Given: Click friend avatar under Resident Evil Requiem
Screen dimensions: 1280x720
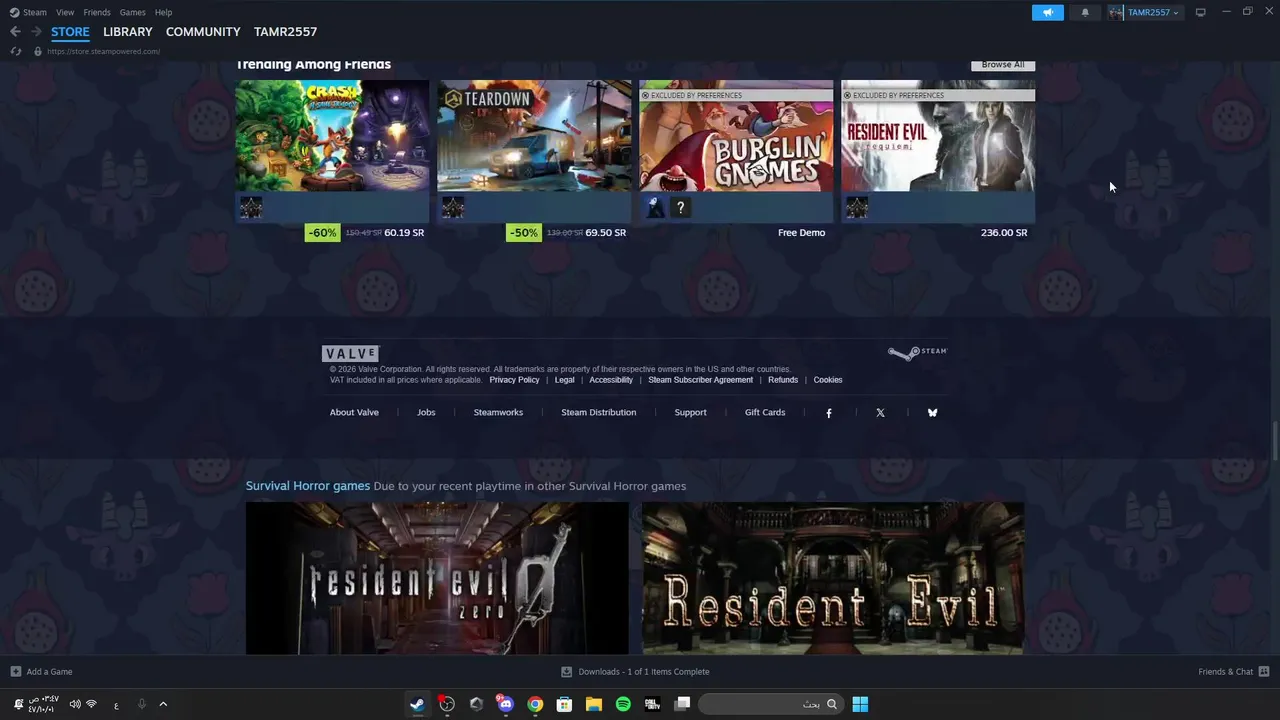Looking at the screenshot, I should coord(857,207).
